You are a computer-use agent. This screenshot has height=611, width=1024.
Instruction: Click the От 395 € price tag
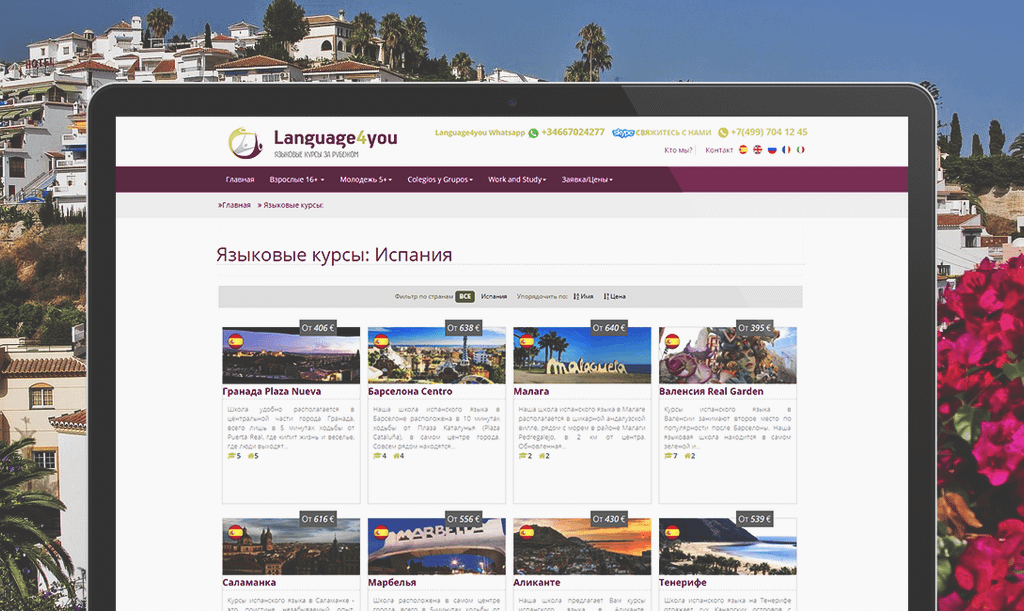755,328
